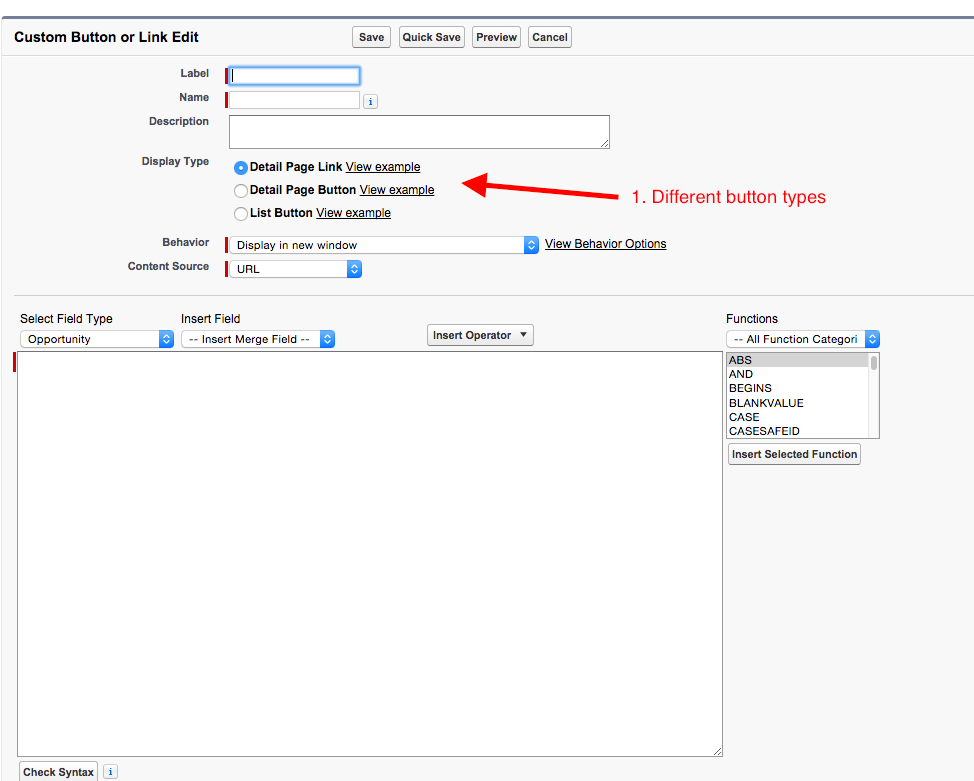Select the Detail Page Button radio option
This screenshot has height=781, width=974.
pyautogui.click(x=240, y=190)
